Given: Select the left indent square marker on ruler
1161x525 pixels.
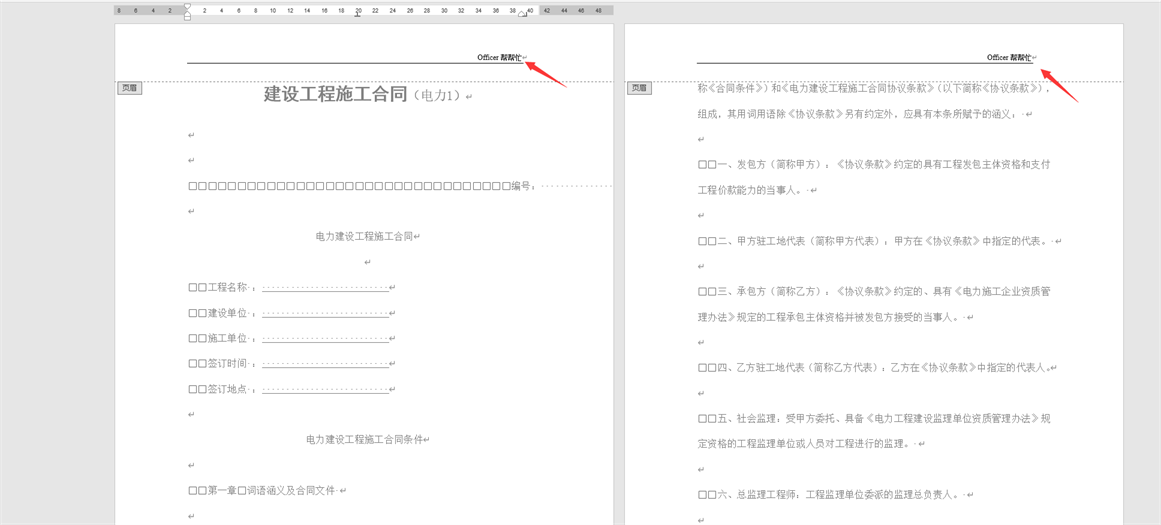Looking at the screenshot, I should coord(187,18).
